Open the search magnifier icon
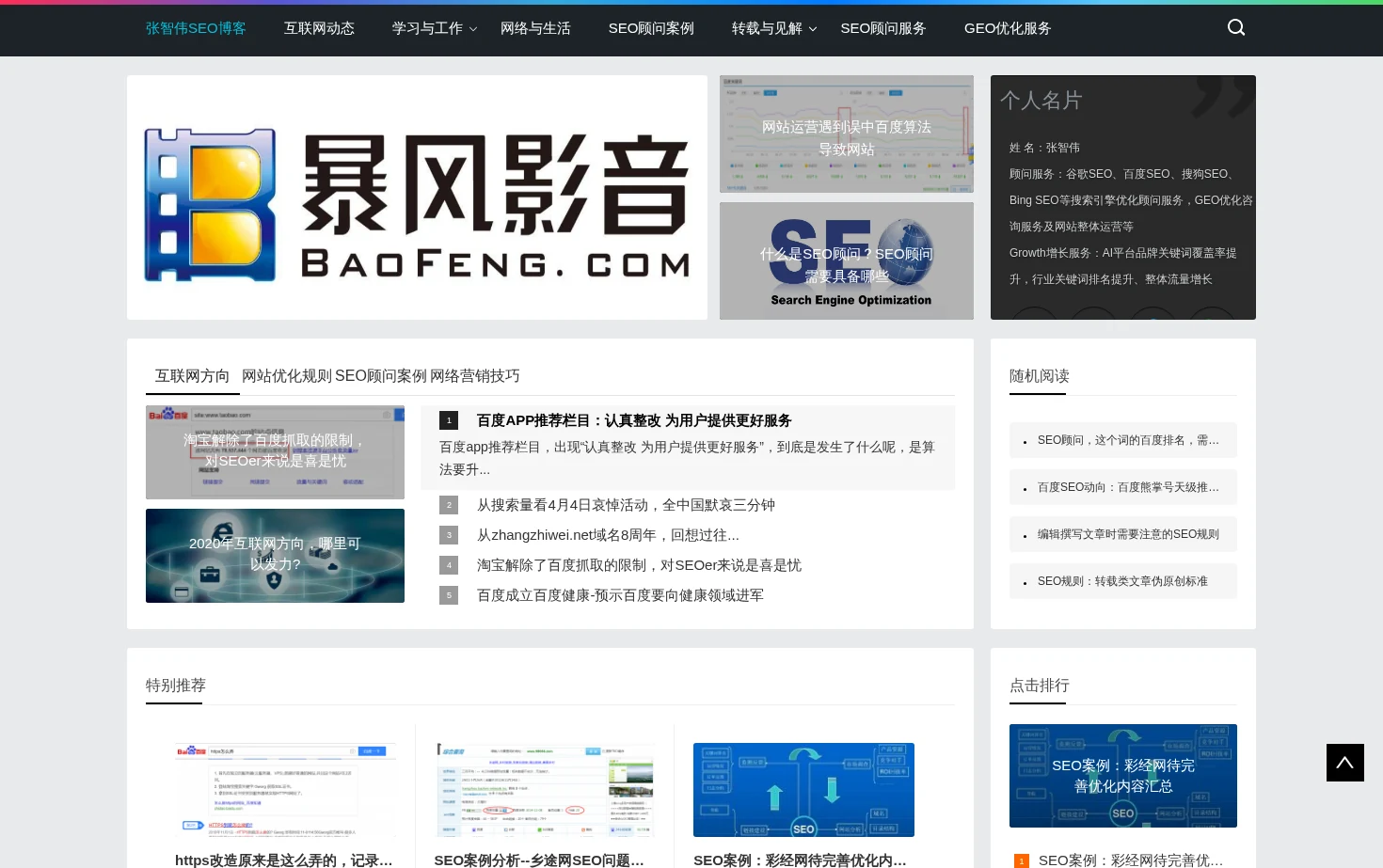The width and height of the screenshot is (1383, 868). pos(1236,28)
